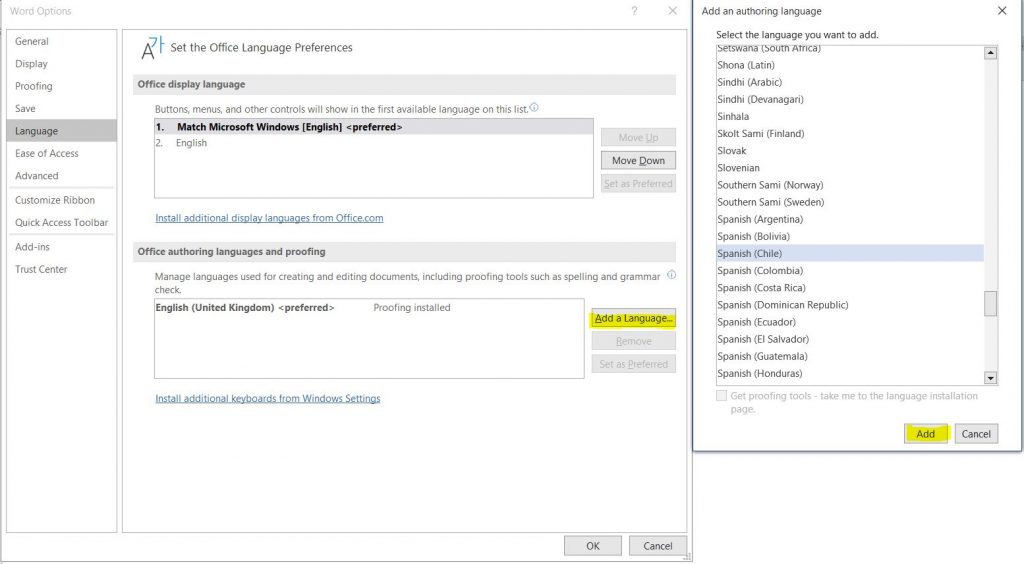Open Install additional display languages link
This screenshot has width=1024, height=564.
coord(269,218)
